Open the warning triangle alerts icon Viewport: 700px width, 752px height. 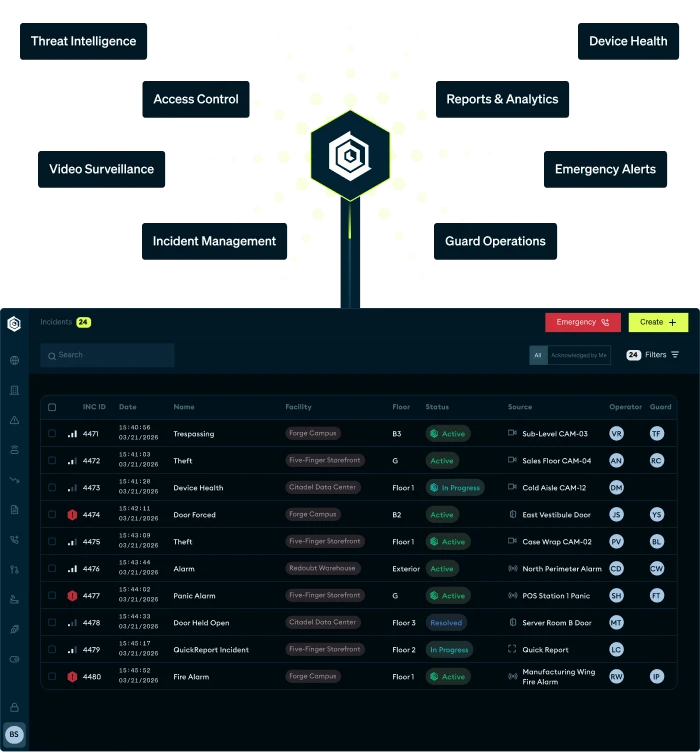tap(14, 421)
